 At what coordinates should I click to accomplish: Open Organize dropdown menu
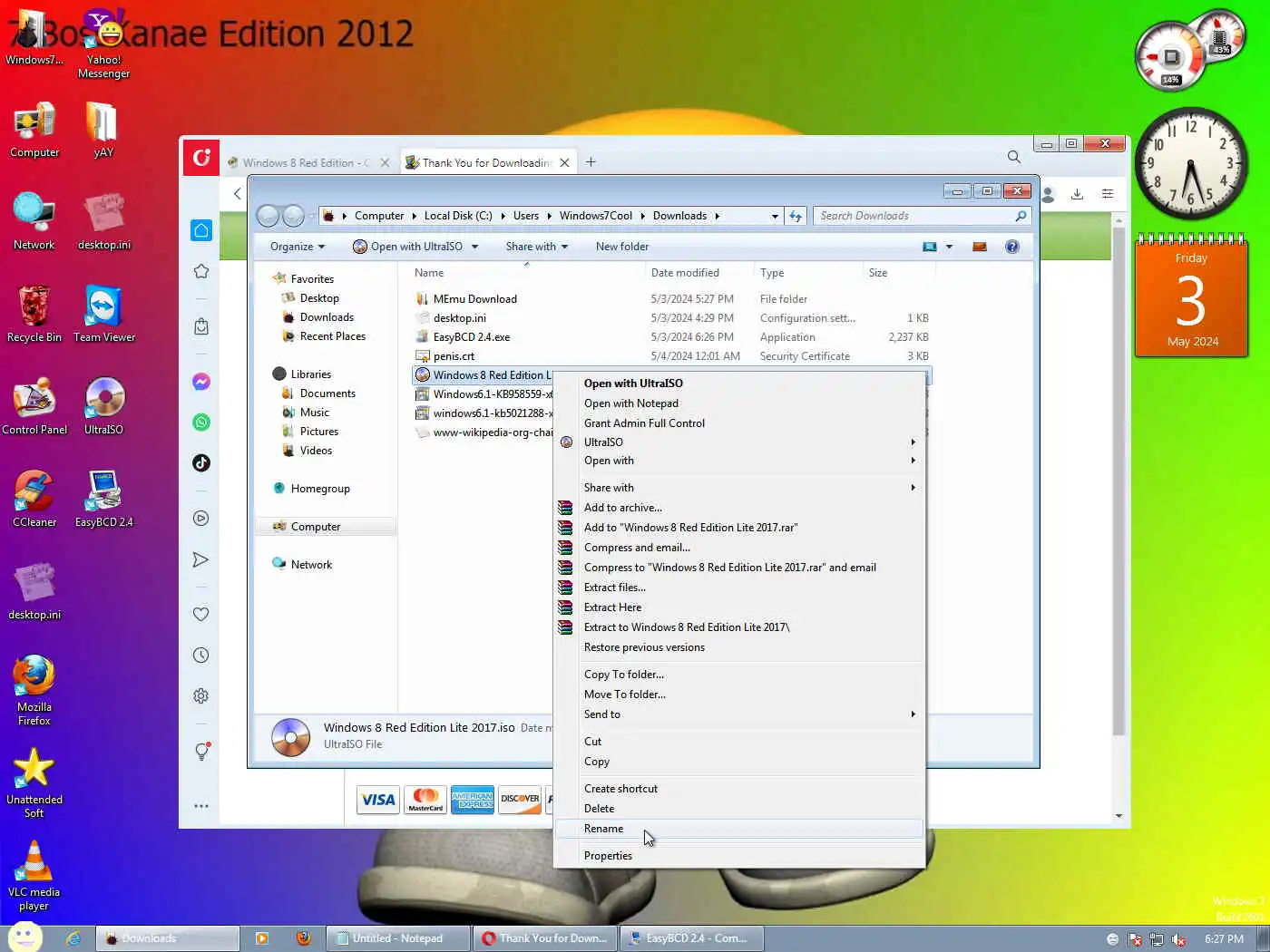pyautogui.click(x=297, y=247)
